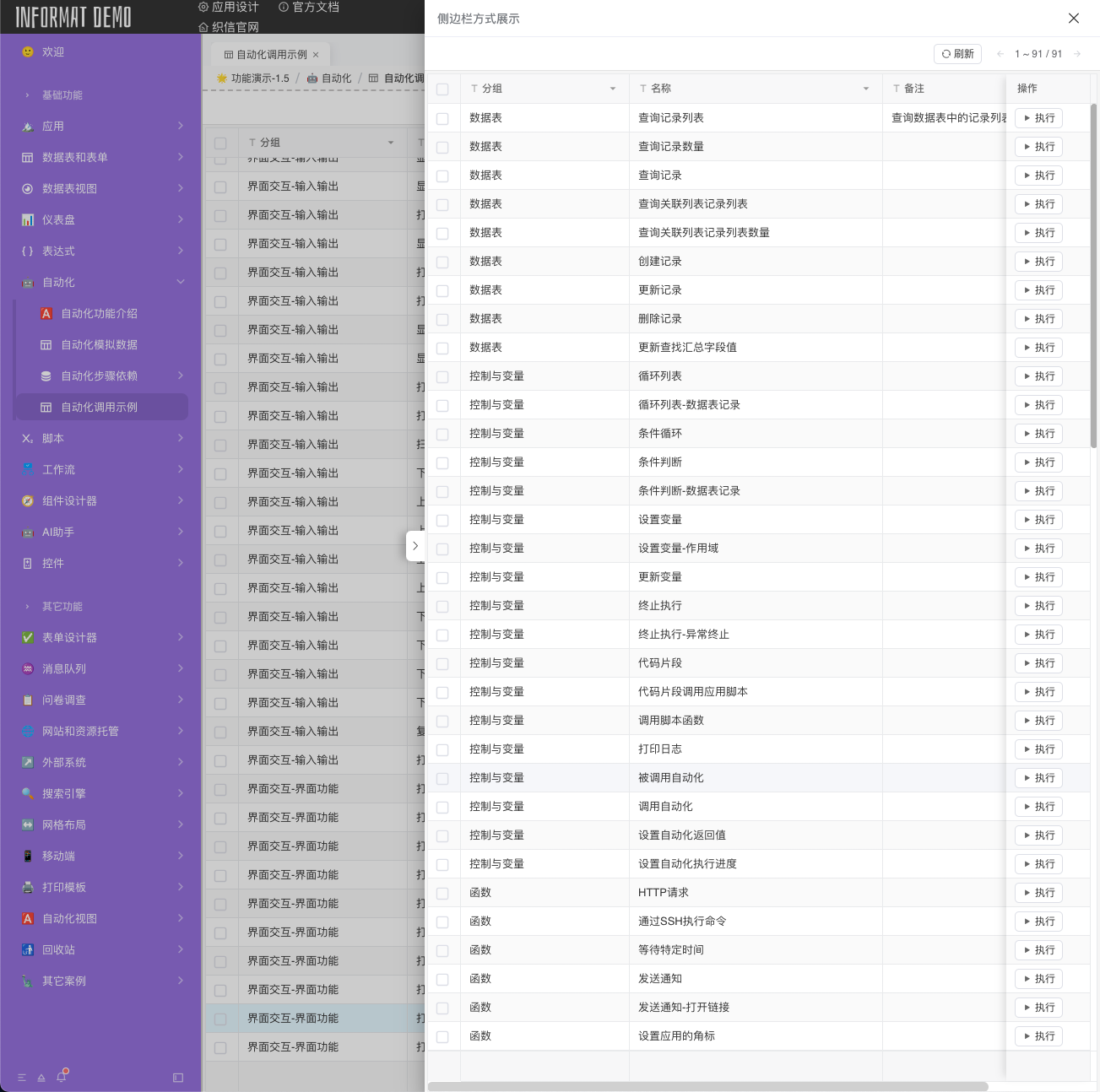
Task: Run 发送通知 by clicking its 执行 button
Action: coord(1038,979)
